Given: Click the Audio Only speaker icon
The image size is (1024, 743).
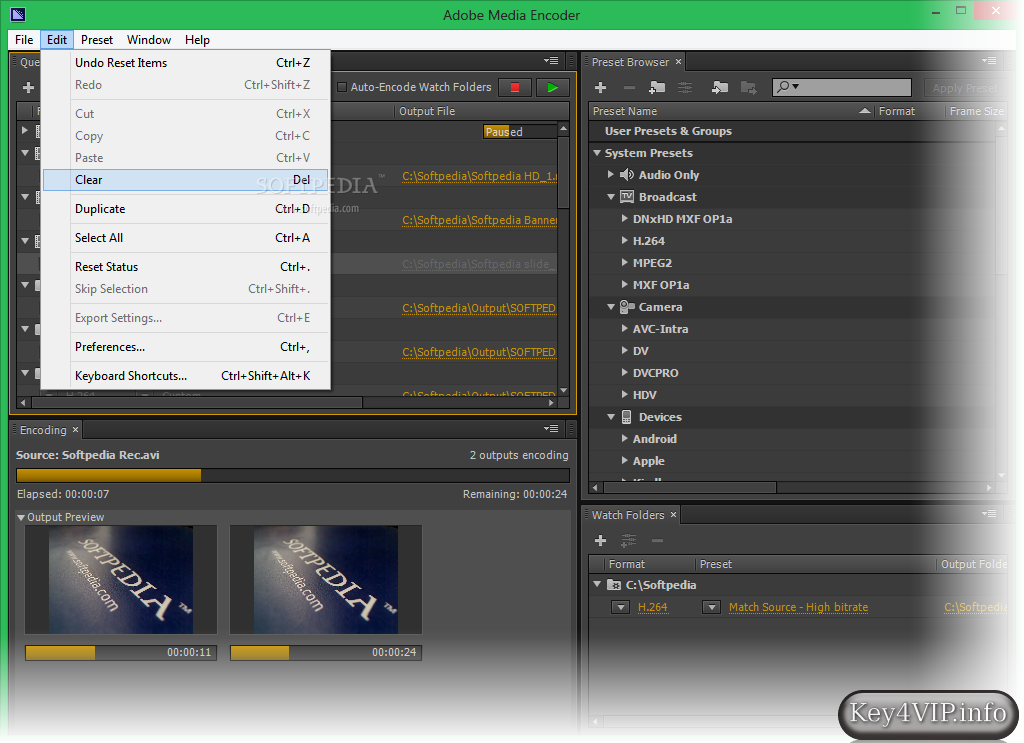Looking at the screenshot, I should (626, 174).
